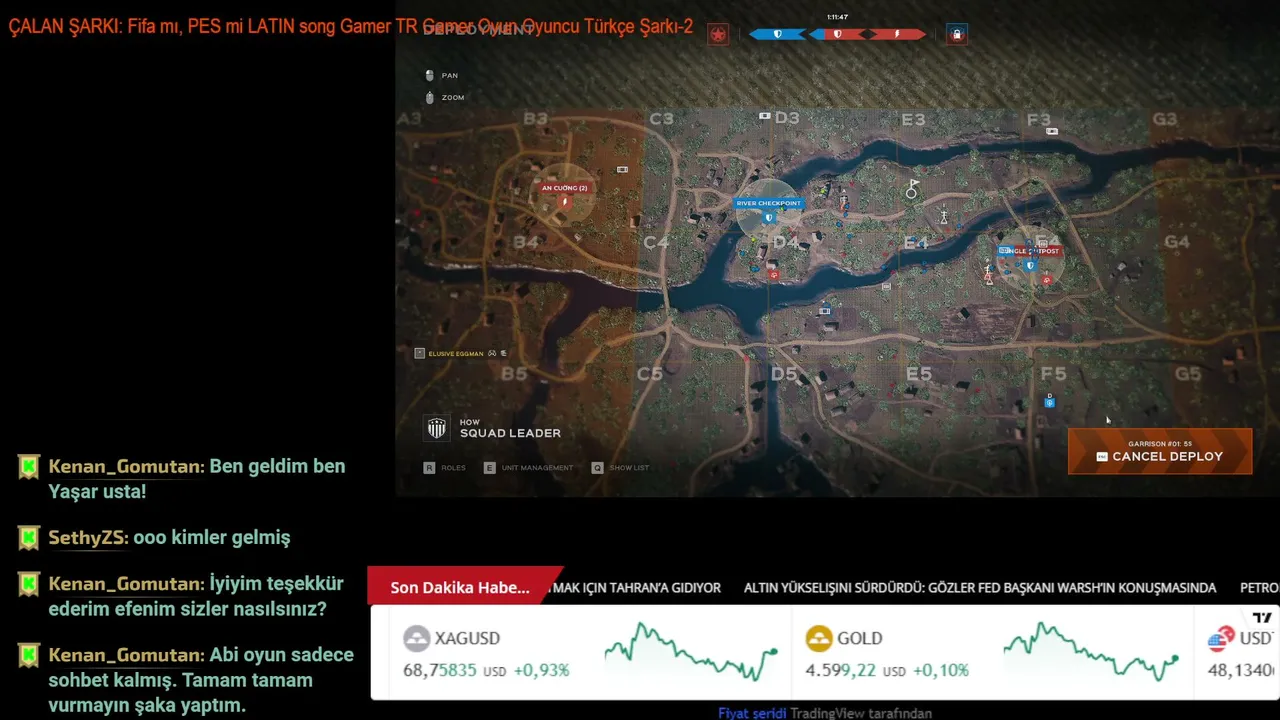Click the chat badge beside 'Ben geldim ben'
The height and width of the screenshot is (720, 1280).
pos(29,467)
